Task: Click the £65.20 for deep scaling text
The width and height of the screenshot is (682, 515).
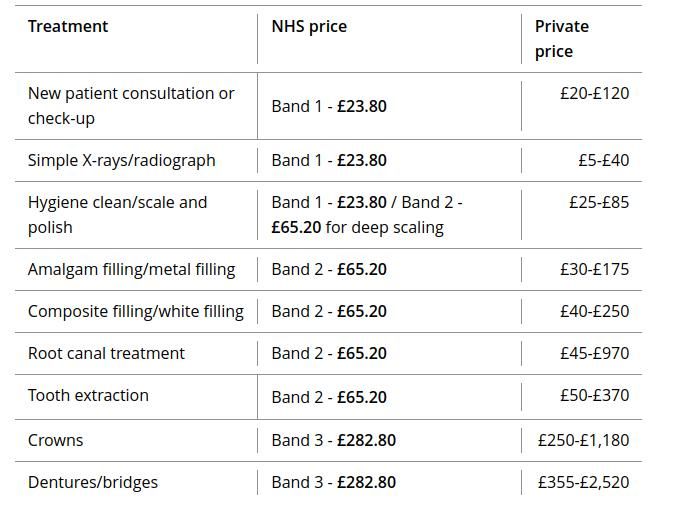Action: (x=358, y=227)
